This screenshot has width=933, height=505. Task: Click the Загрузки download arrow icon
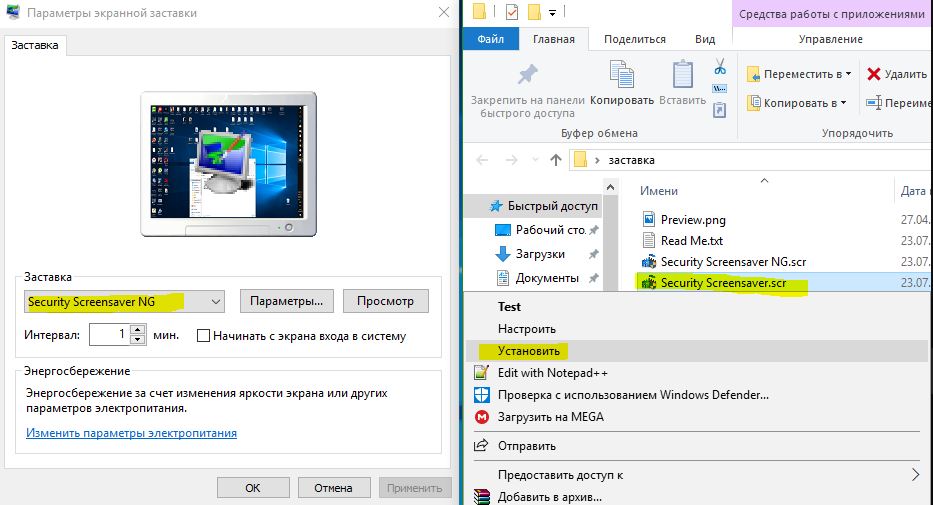[x=503, y=254]
